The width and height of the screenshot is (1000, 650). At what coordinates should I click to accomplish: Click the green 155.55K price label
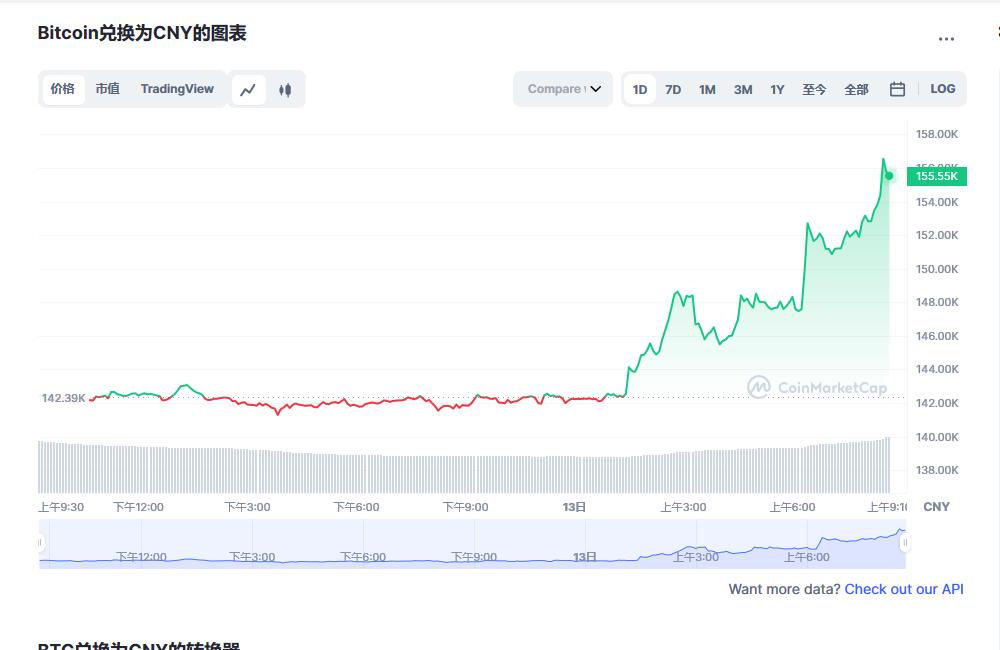pos(936,175)
